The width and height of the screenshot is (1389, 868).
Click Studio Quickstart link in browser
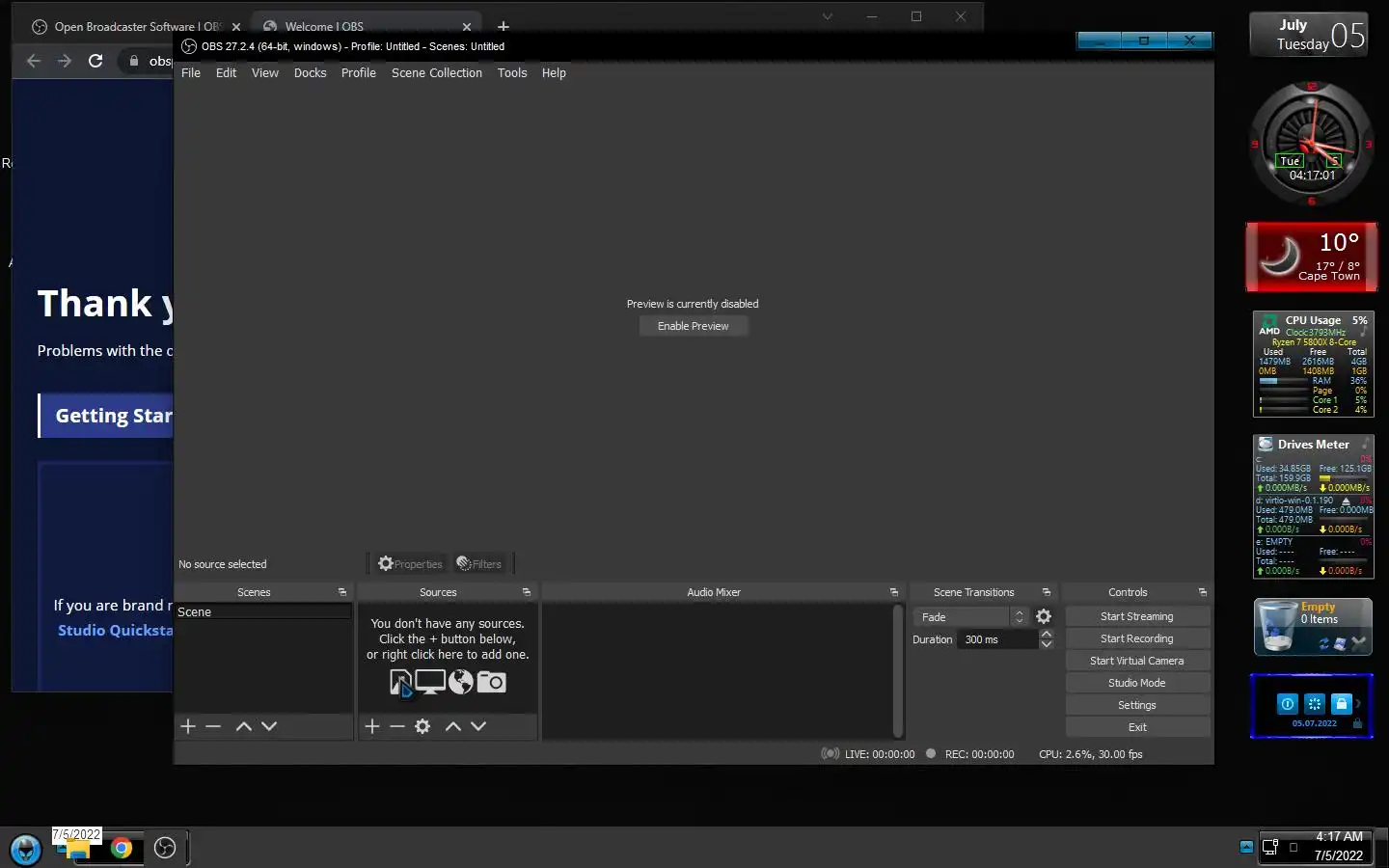tap(115, 630)
